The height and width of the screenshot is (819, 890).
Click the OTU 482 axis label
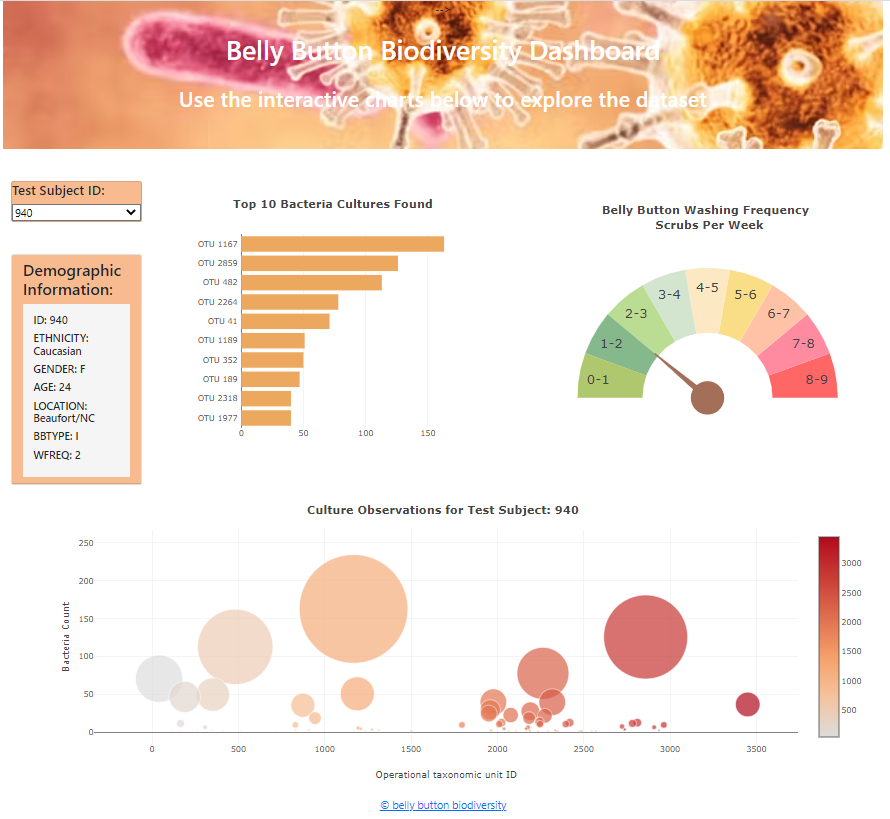[x=217, y=282]
